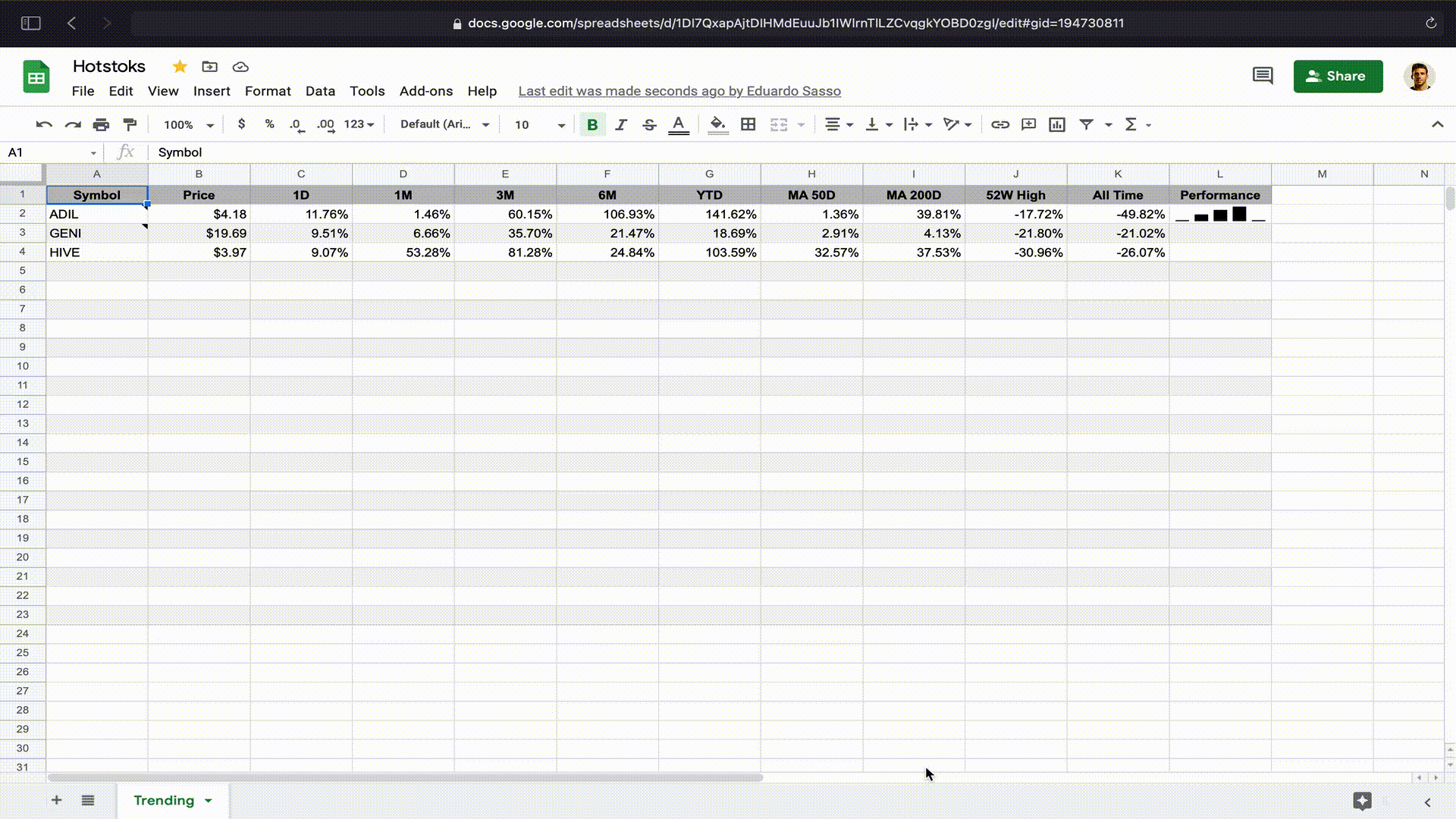Image resolution: width=1456 pixels, height=819 pixels.
Task: Open the File menu
Action: pyautogui.click(x=83, y=91)
